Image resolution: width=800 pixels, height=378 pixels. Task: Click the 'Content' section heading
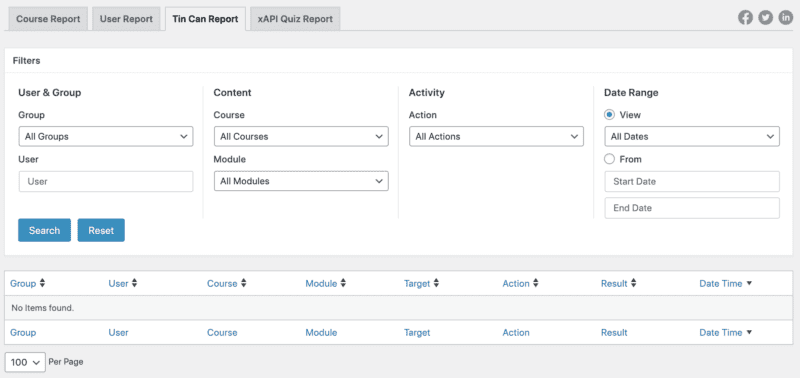[232, 93]
